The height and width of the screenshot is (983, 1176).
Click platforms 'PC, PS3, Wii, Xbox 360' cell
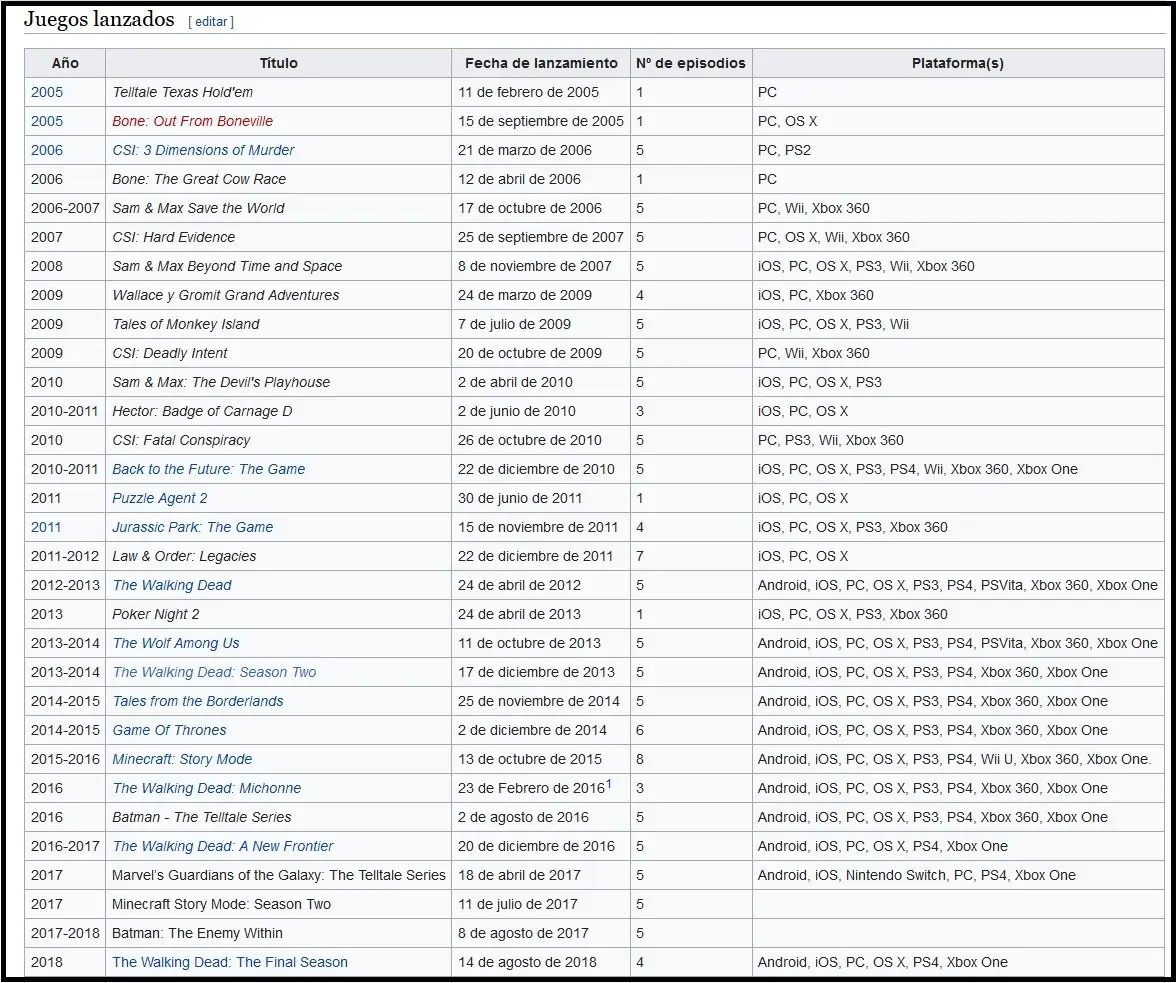click(958, 440)
